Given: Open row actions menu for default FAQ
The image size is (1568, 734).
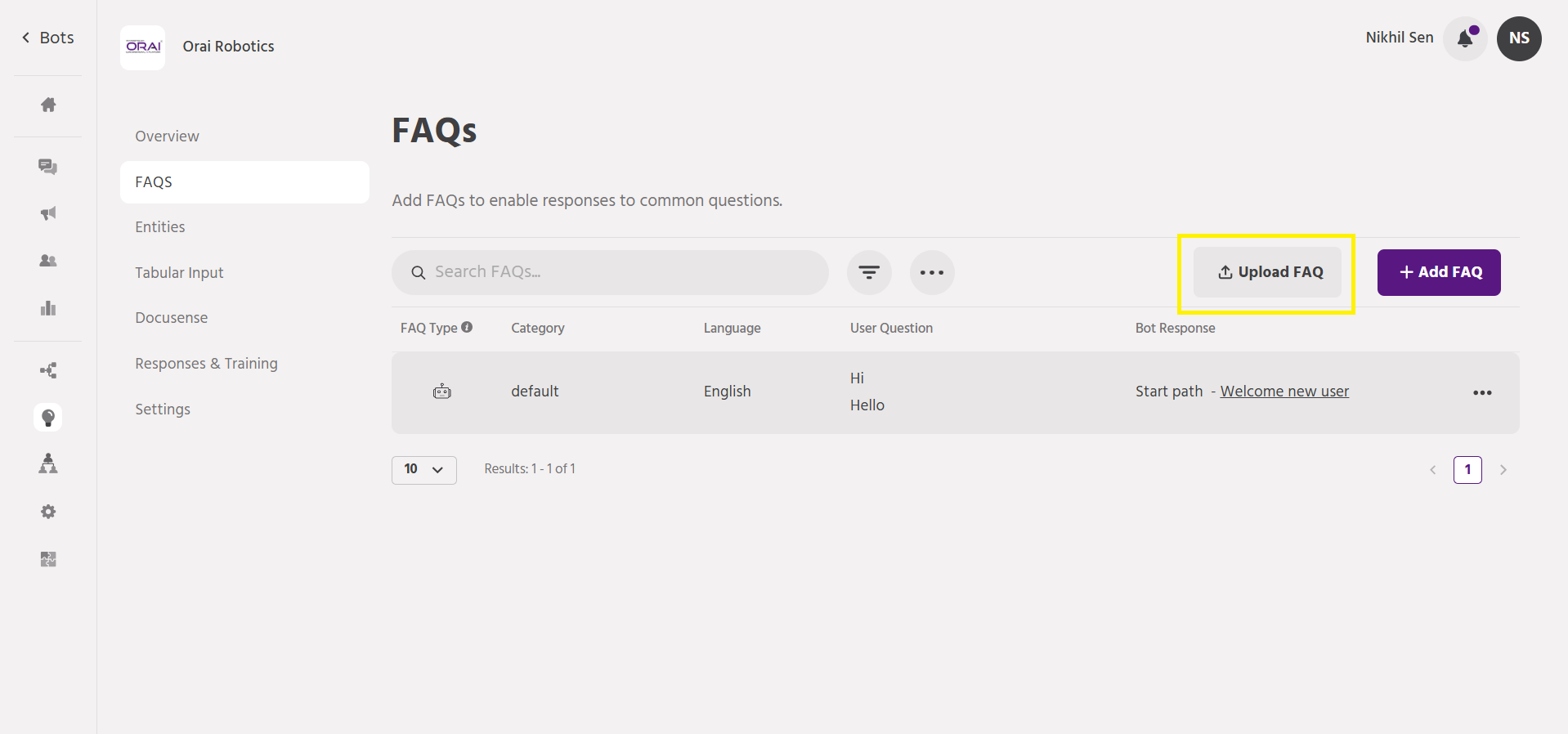Looking at the screenshot, I should point(1482,393).
